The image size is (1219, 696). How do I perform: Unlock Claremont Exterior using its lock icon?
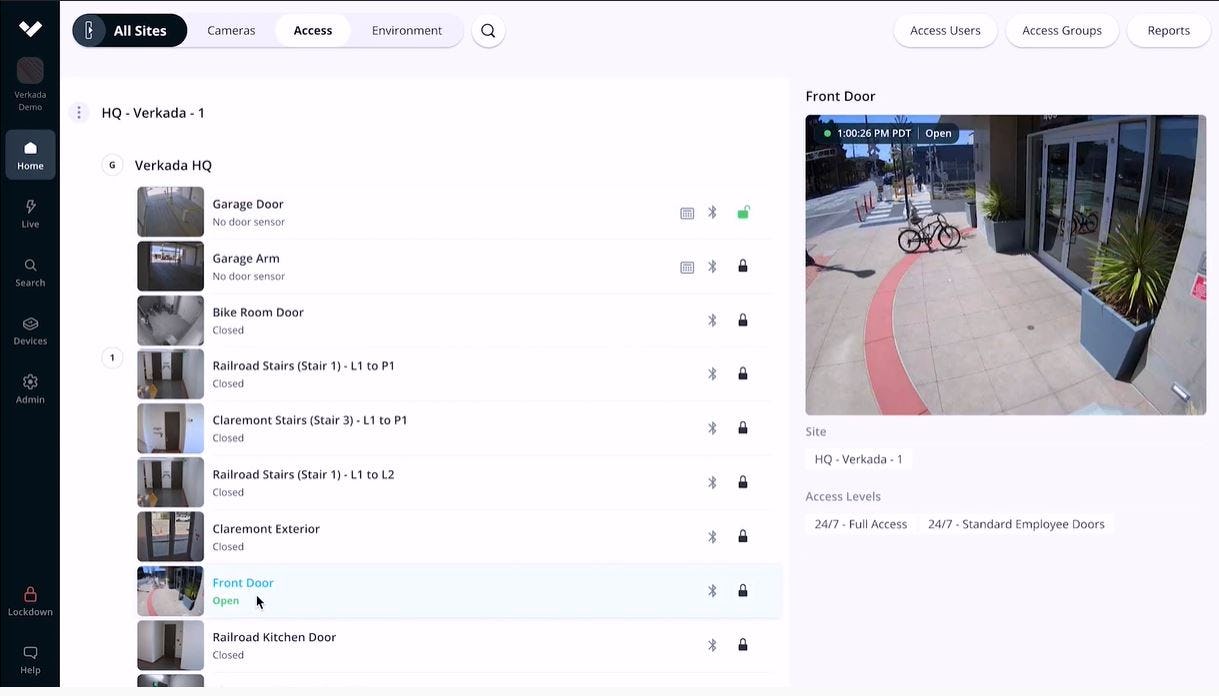(x=743, y=536)
